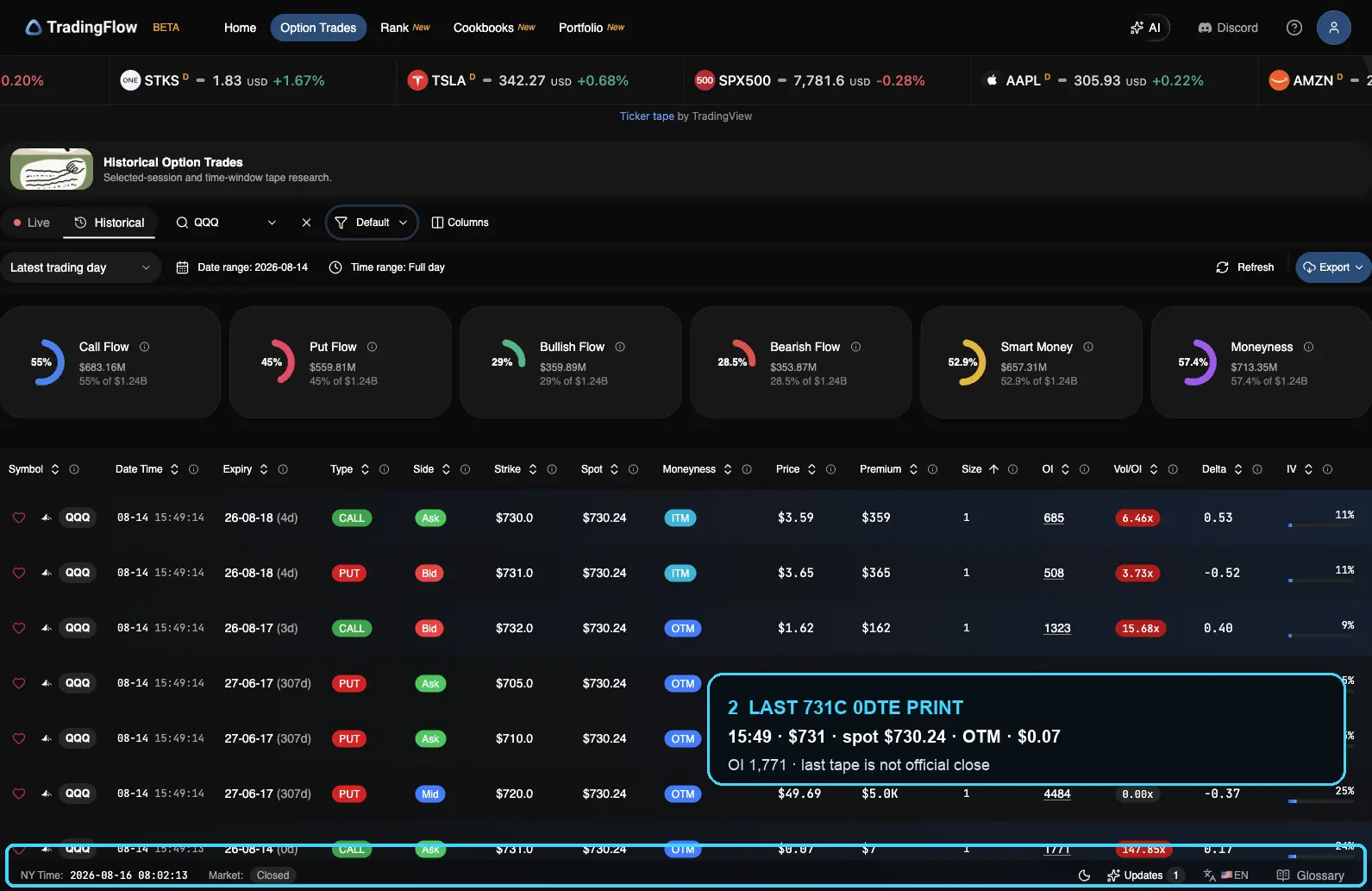Favorite the $720.0 PUT trade row
The image size is (1372, 891).
click(x=19, y=794)
